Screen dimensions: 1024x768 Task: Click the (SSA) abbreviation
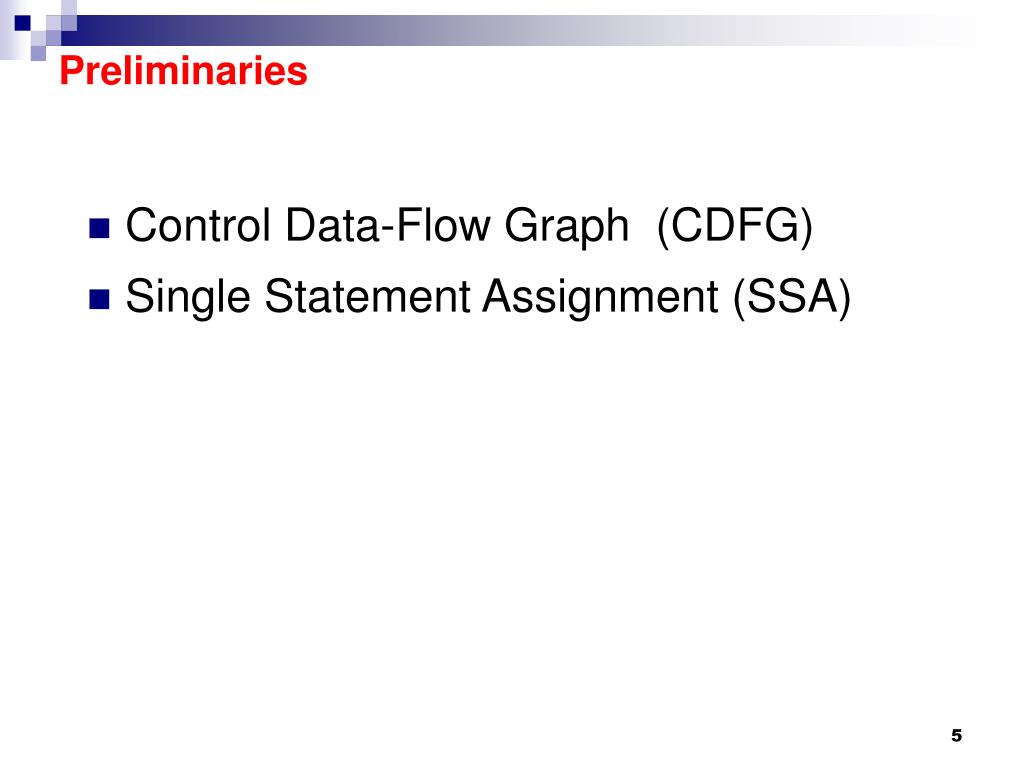click(x=792, y=298)
